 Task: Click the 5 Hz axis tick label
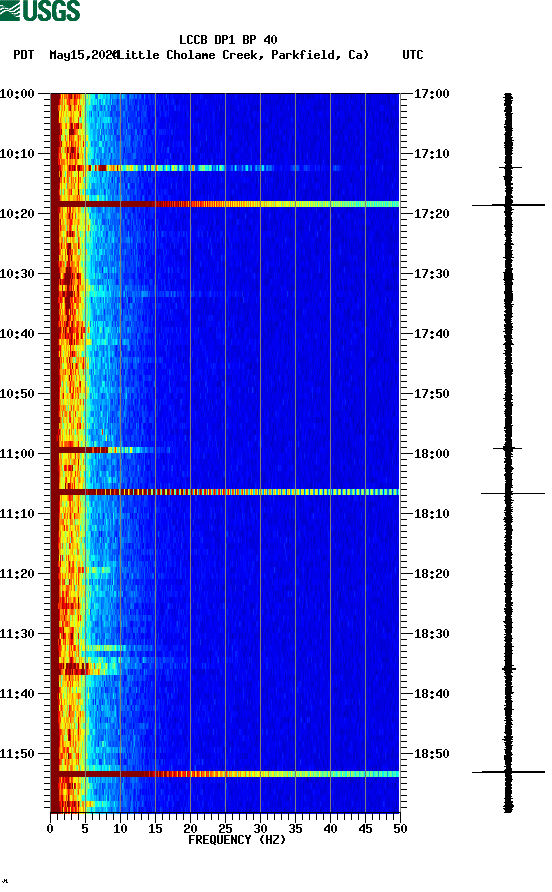point(85,829)
